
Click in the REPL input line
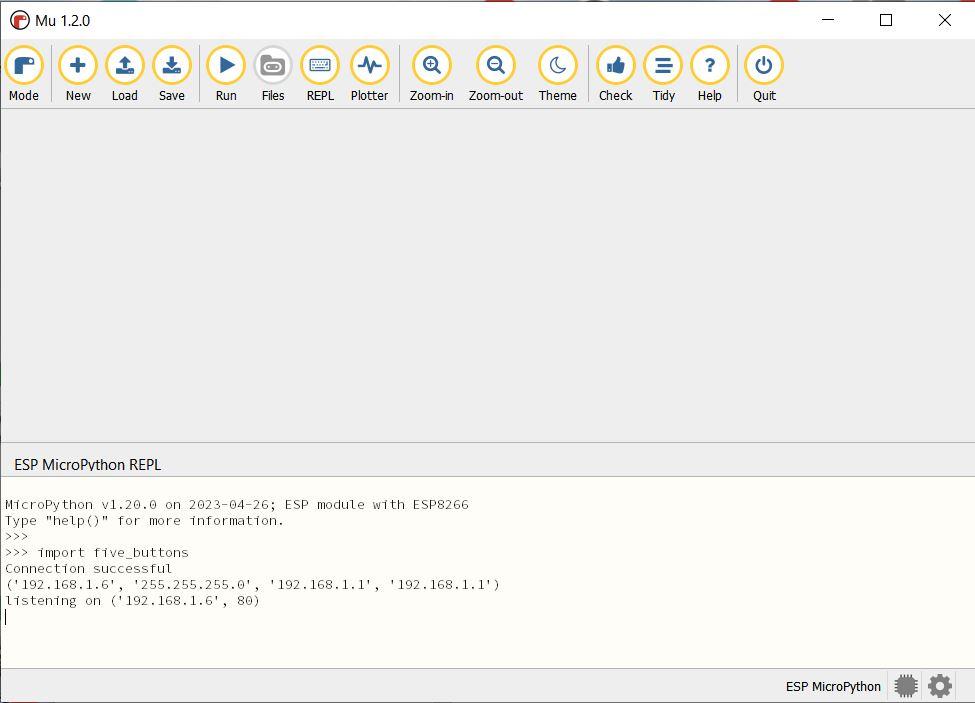488,617
